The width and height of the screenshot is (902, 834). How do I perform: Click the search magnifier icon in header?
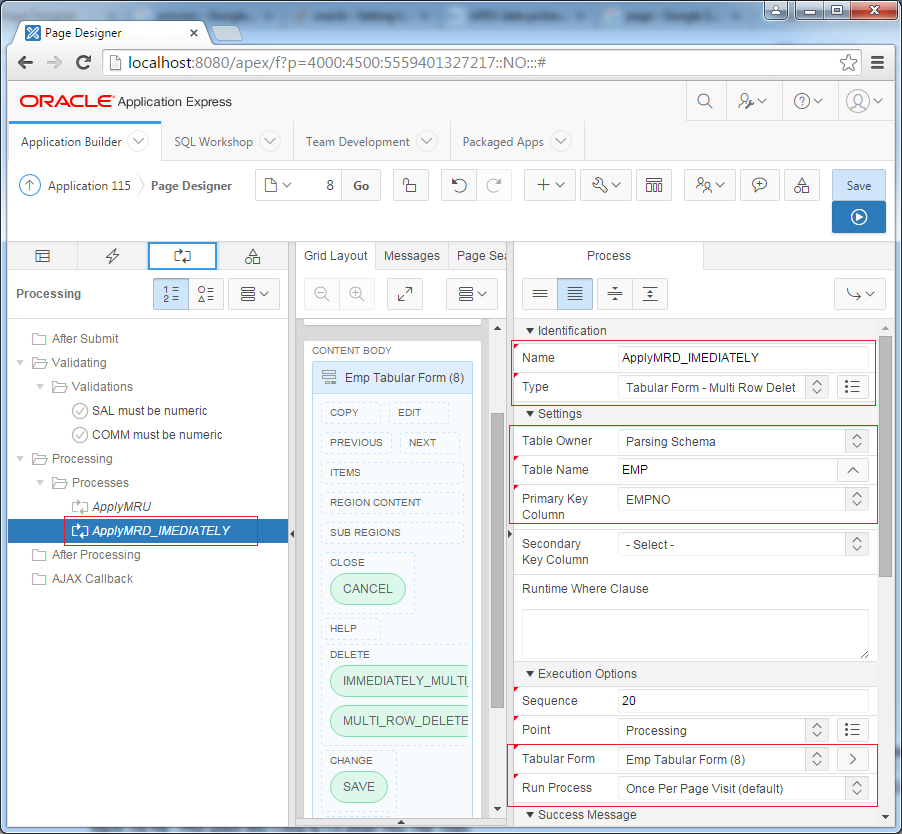pos(705,101)
